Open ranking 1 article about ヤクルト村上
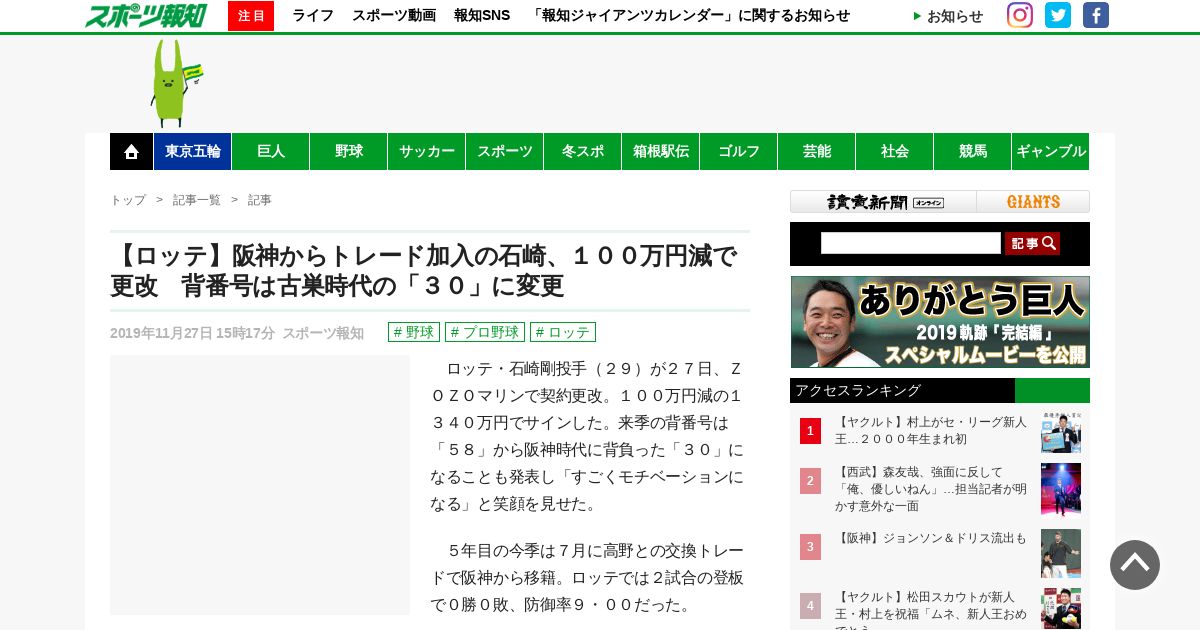 click(931, 431)
